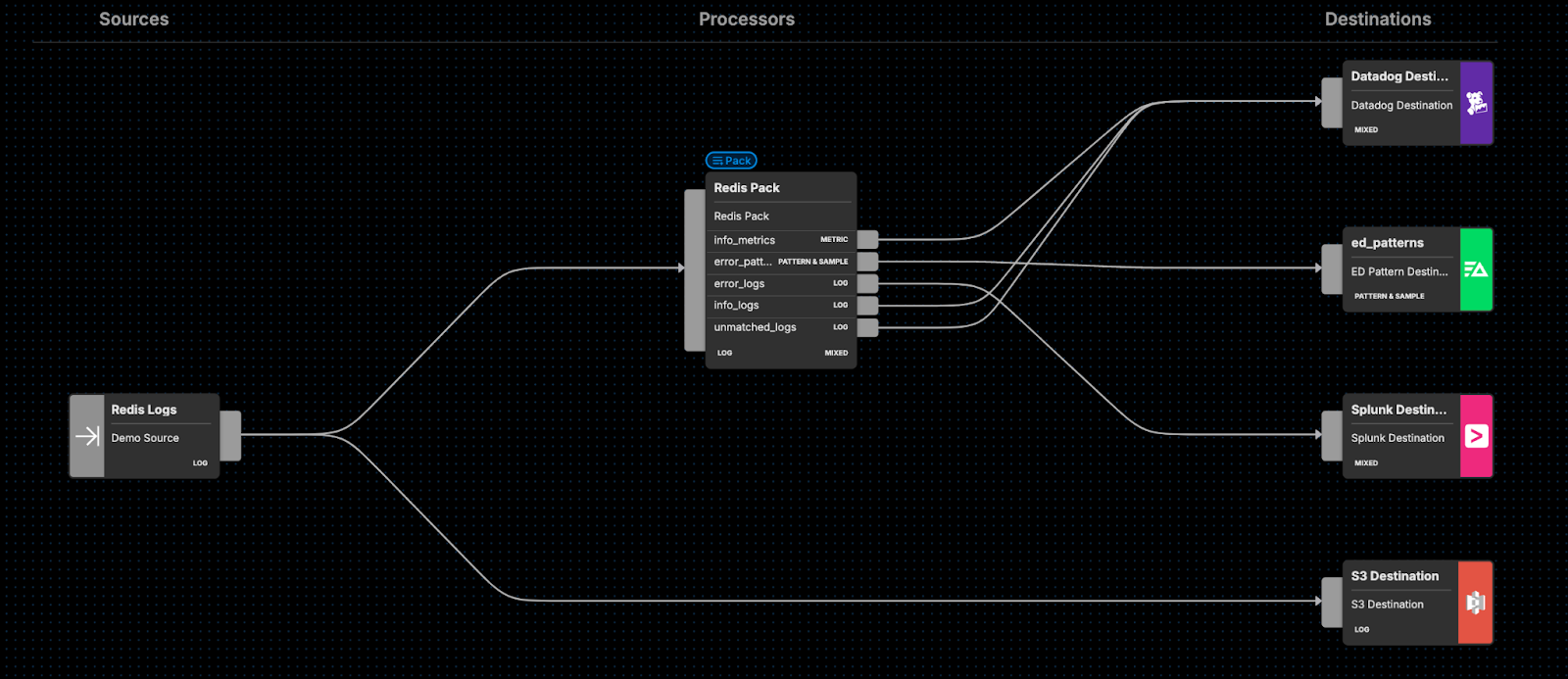Click the Redis Logs output port
The height and width of the screenshot is (679, 1568).
click(230, 435)
